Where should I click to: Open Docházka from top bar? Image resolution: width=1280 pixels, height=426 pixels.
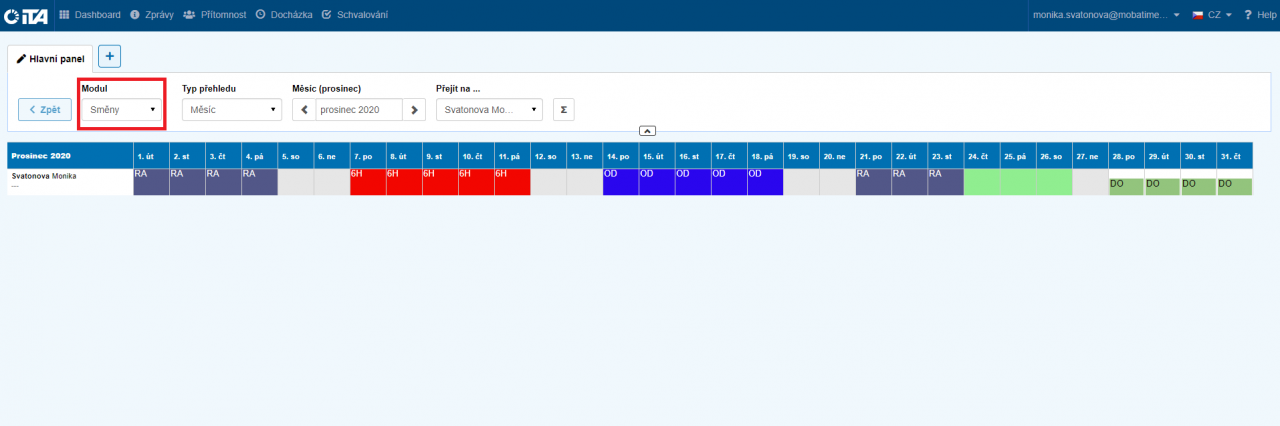(284, 15)
